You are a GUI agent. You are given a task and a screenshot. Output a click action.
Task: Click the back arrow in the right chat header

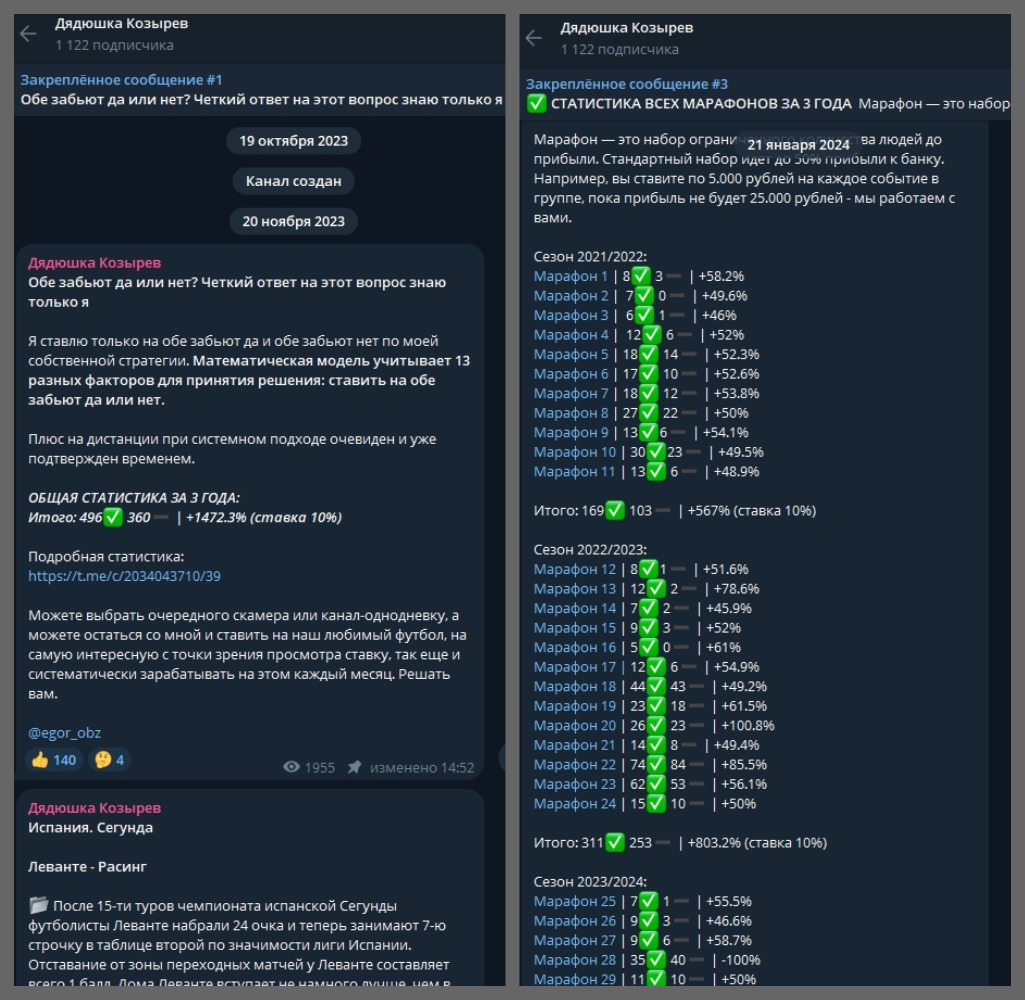pos(534,38)
